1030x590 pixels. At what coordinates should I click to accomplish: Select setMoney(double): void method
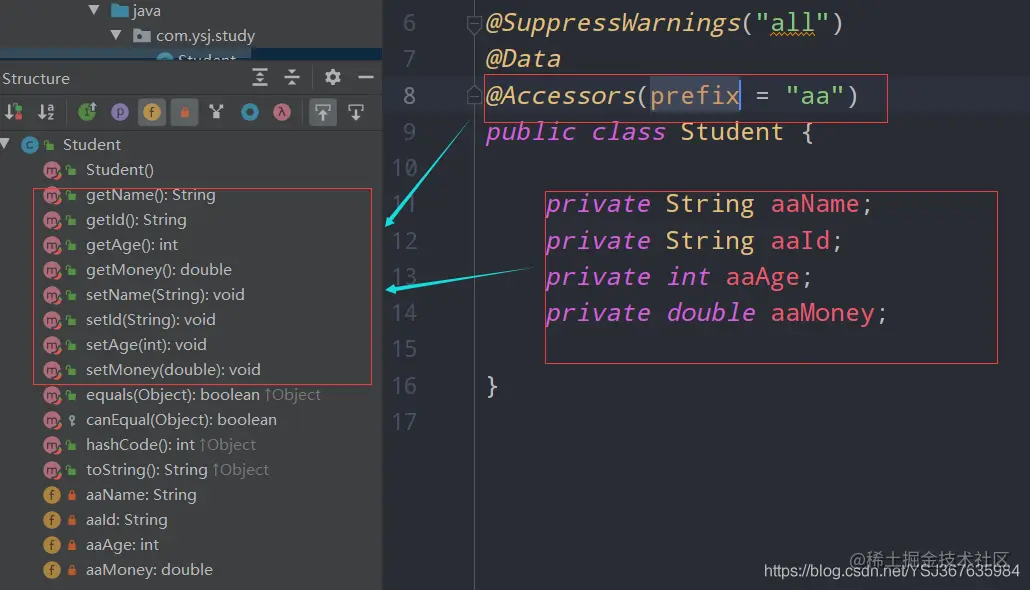[x=173, y=369]
